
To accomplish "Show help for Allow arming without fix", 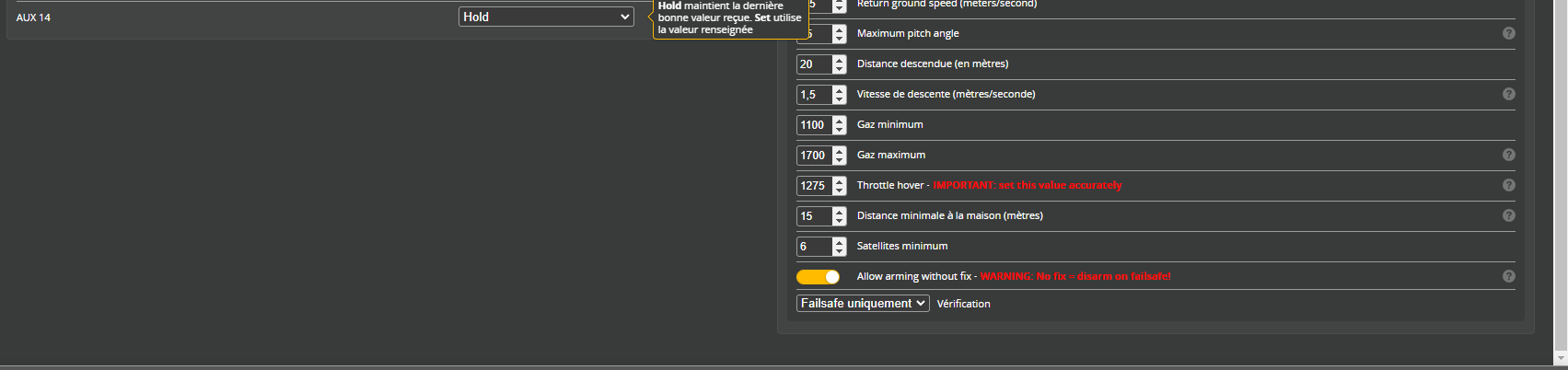I will [1508, 276].
